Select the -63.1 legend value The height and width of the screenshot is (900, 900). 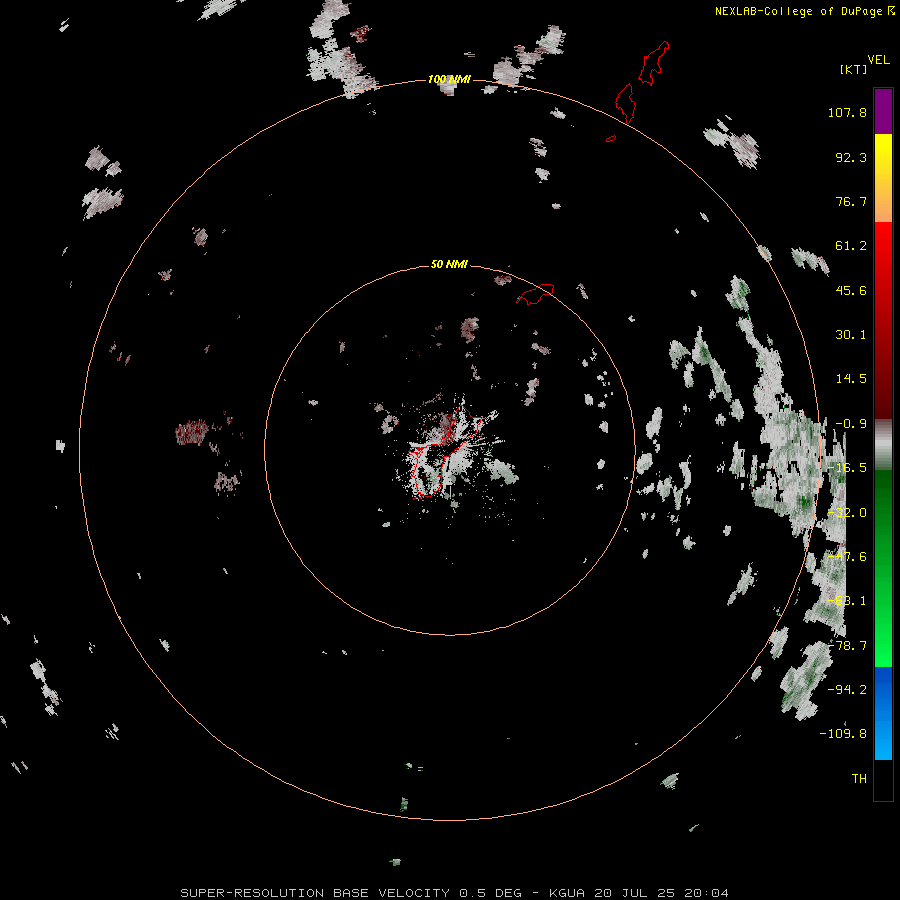[x=847, y=601]
